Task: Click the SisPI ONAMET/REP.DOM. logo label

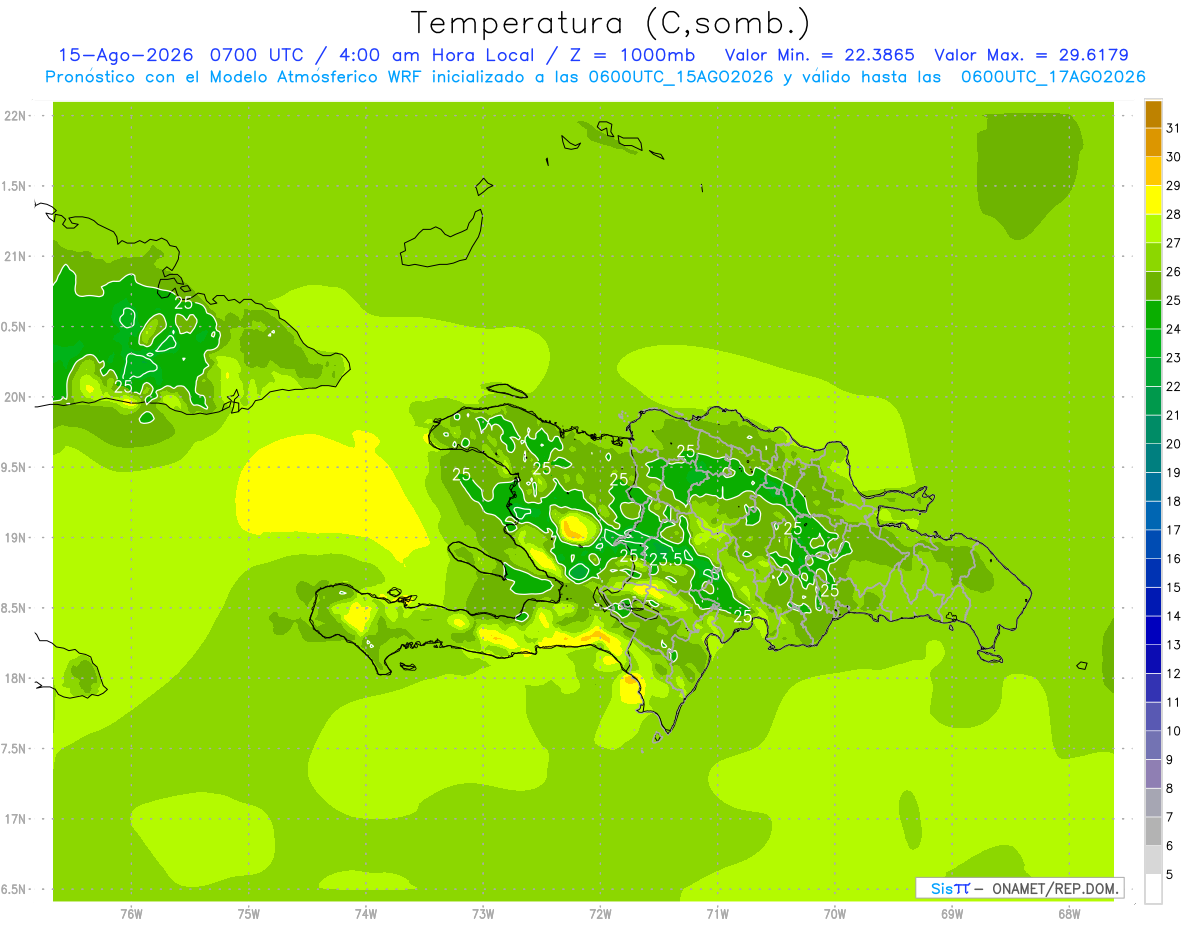Action: click(x=1019, y=888)
